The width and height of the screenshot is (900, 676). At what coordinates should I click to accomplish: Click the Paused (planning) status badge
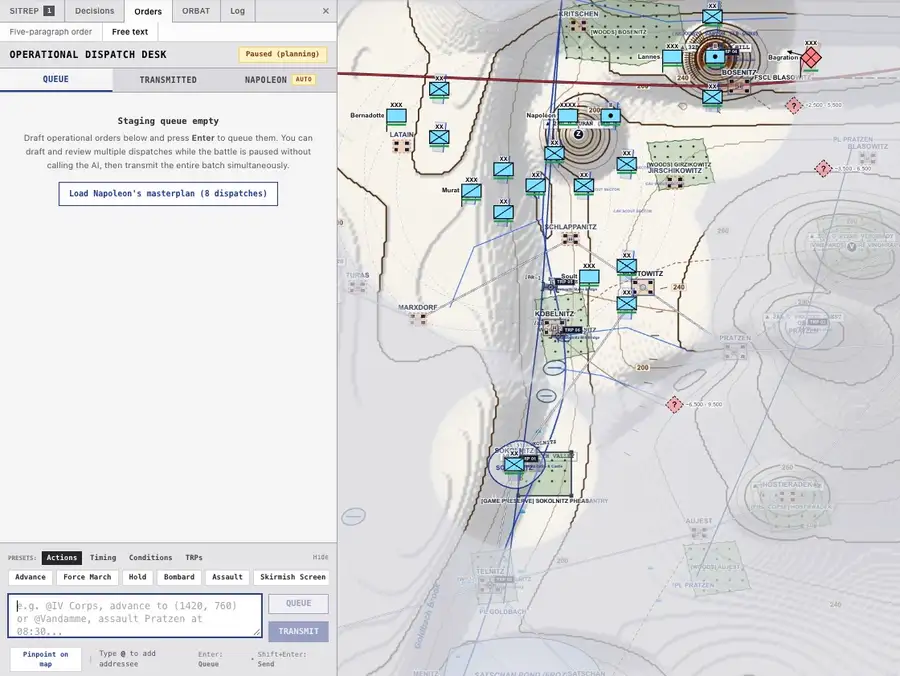(282, 55)
